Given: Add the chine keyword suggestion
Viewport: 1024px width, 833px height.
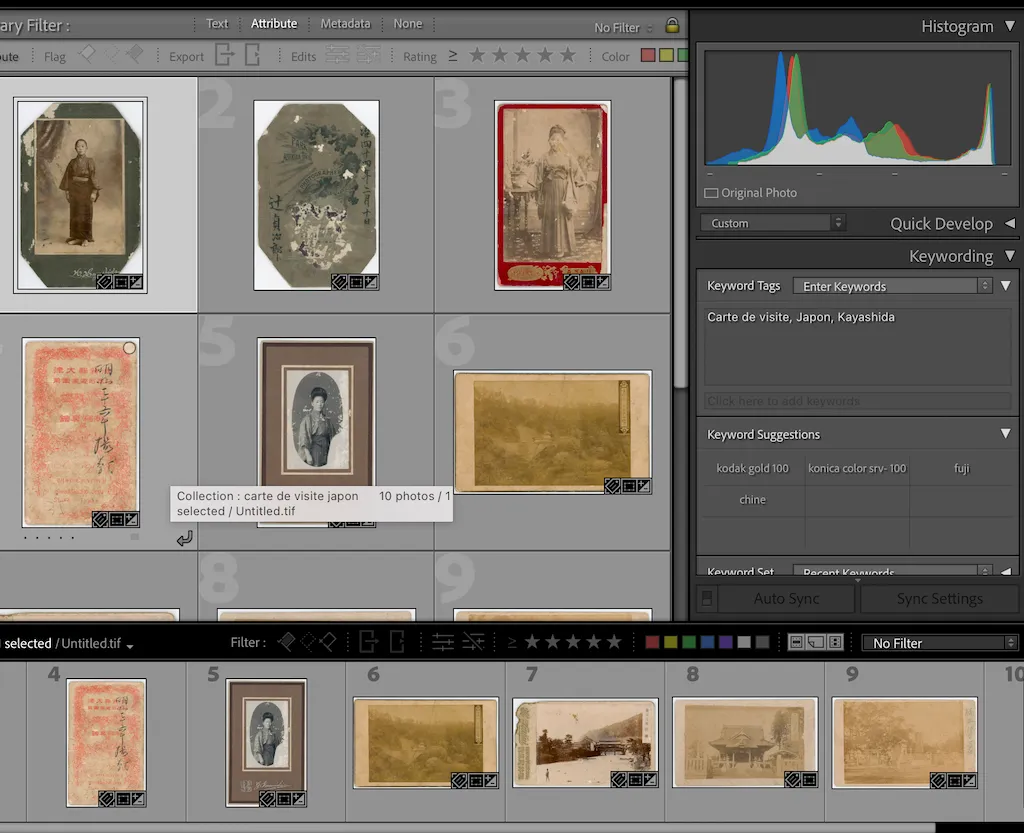Looking at the screenshot, I should pos(752,499).
